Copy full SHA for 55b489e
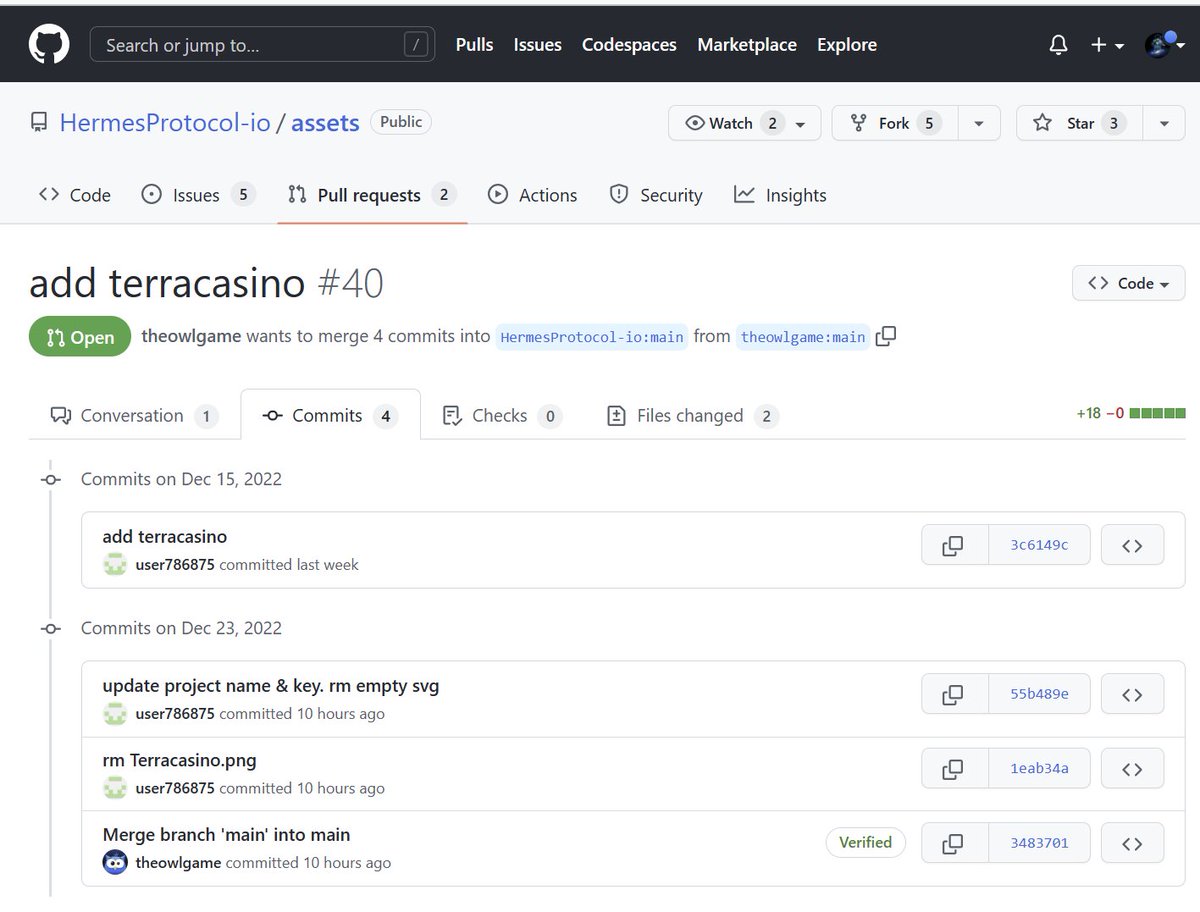1200x912 pixels. tap(954, 694)
